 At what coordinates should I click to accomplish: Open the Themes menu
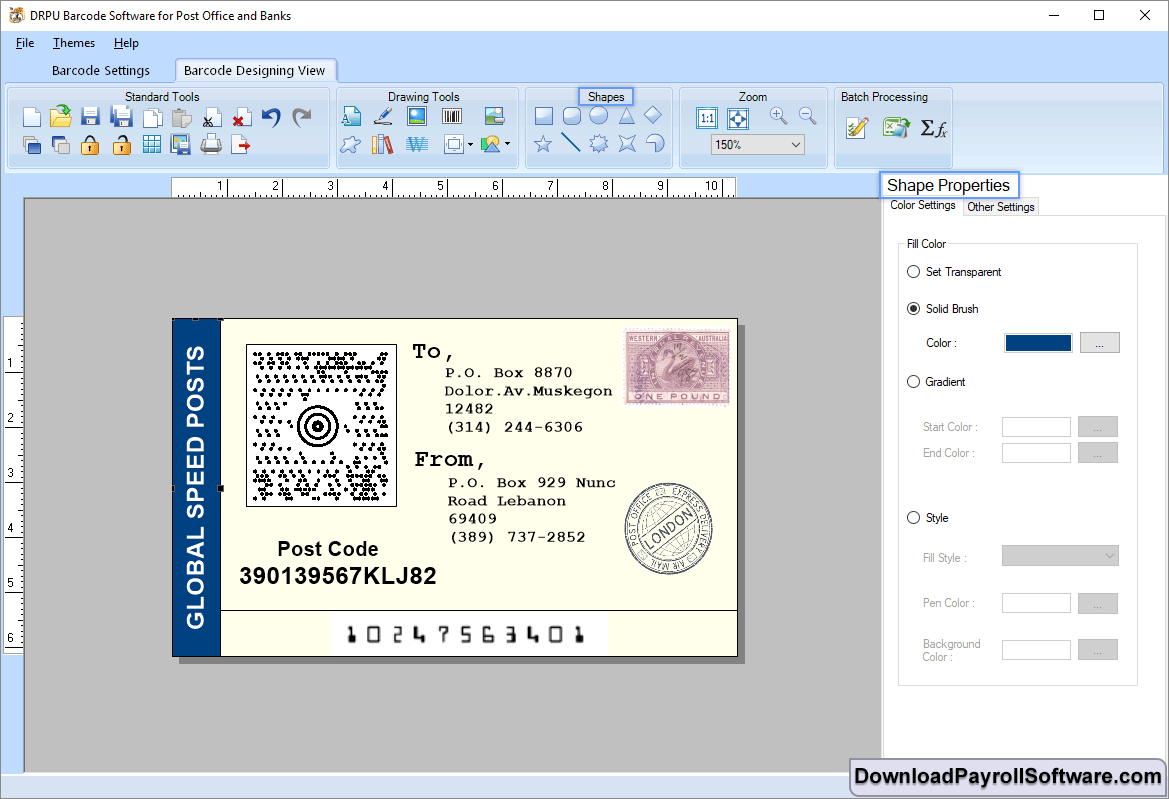click(x=74, y=43)
